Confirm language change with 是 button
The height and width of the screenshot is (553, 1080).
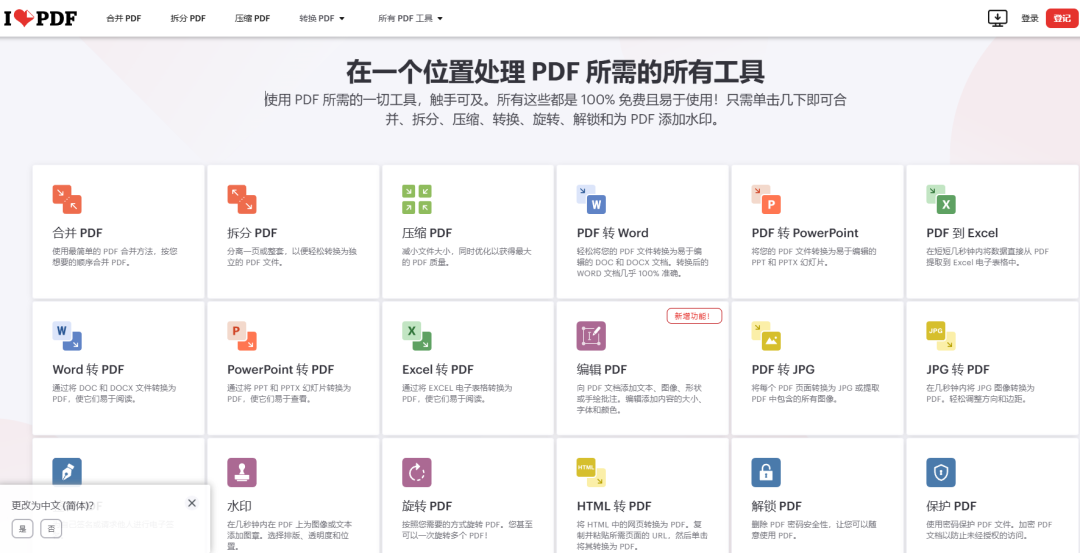23,529
